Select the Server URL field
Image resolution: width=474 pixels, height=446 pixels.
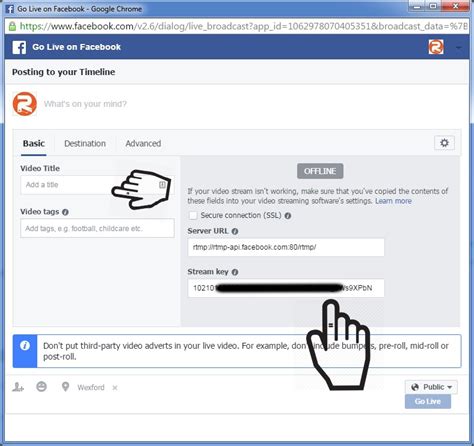[x=286, y=247]
